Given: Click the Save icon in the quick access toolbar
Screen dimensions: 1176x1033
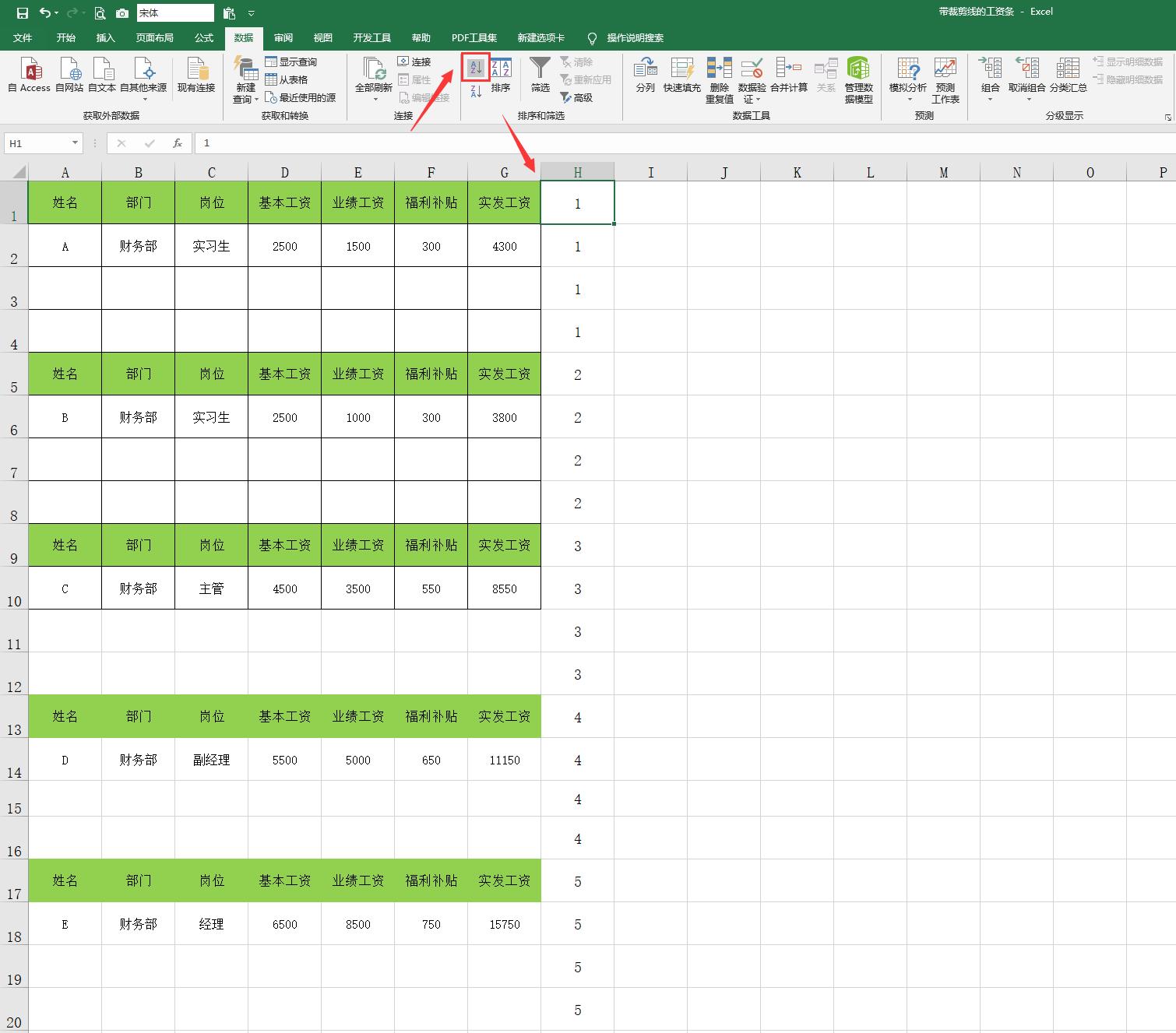Looking at the screenshot, I should pyautogui.click(x=22, y=13).
